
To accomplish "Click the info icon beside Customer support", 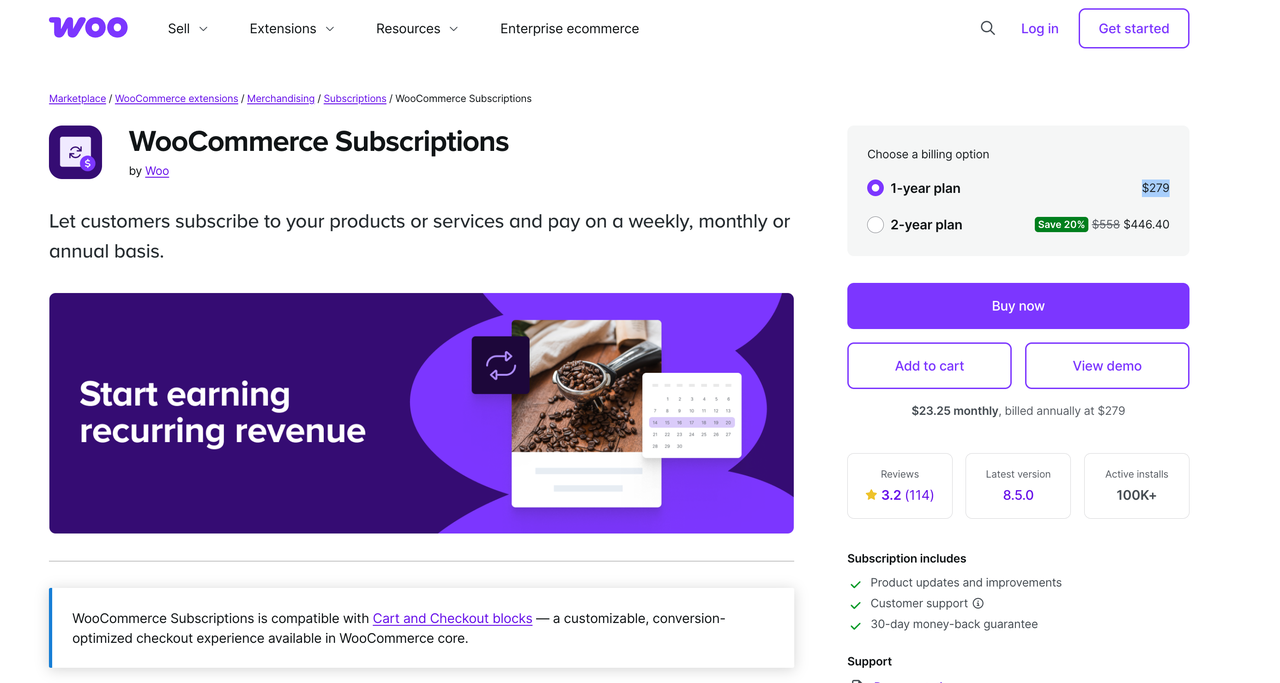I will click(x=978, y=603).
